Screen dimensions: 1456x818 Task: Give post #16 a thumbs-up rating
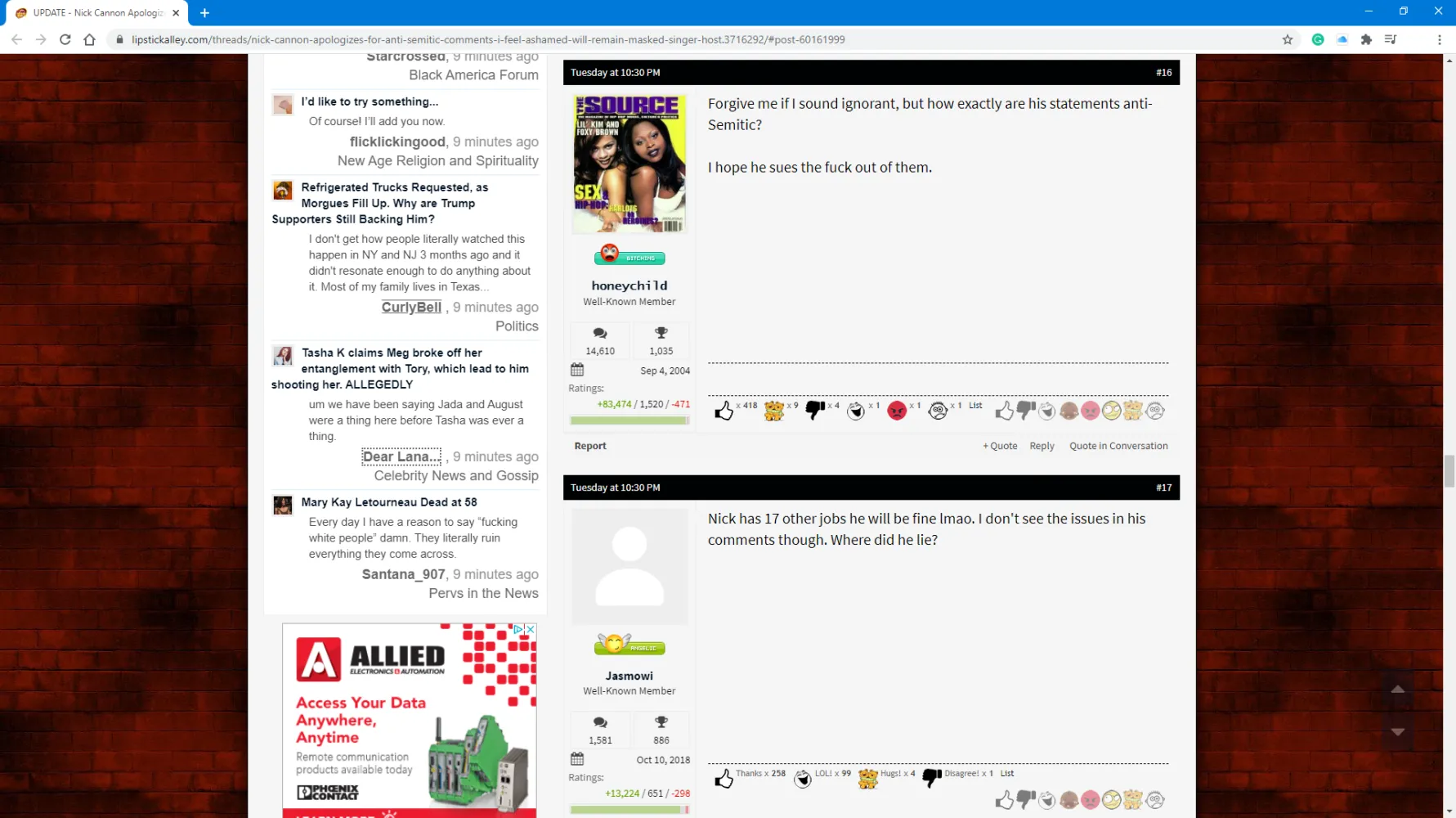[x=1004, y=411]
